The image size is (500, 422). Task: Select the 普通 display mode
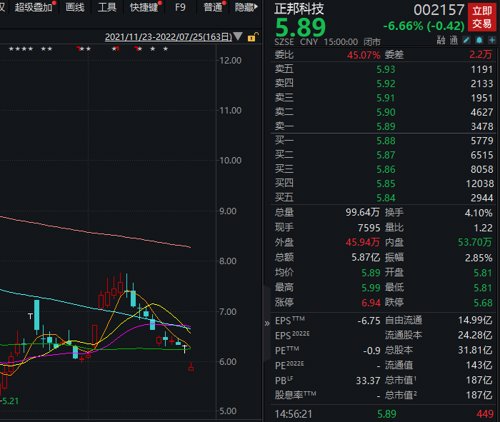tap(213, 7)
